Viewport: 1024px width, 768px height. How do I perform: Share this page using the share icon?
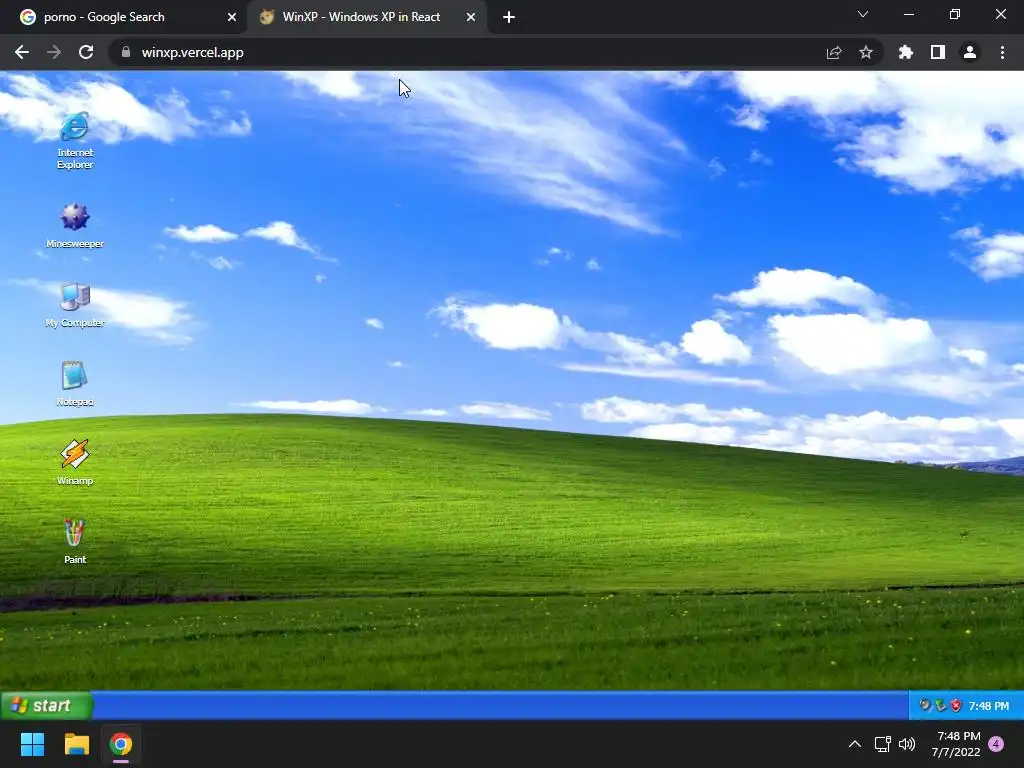click(x=834, y=52)
